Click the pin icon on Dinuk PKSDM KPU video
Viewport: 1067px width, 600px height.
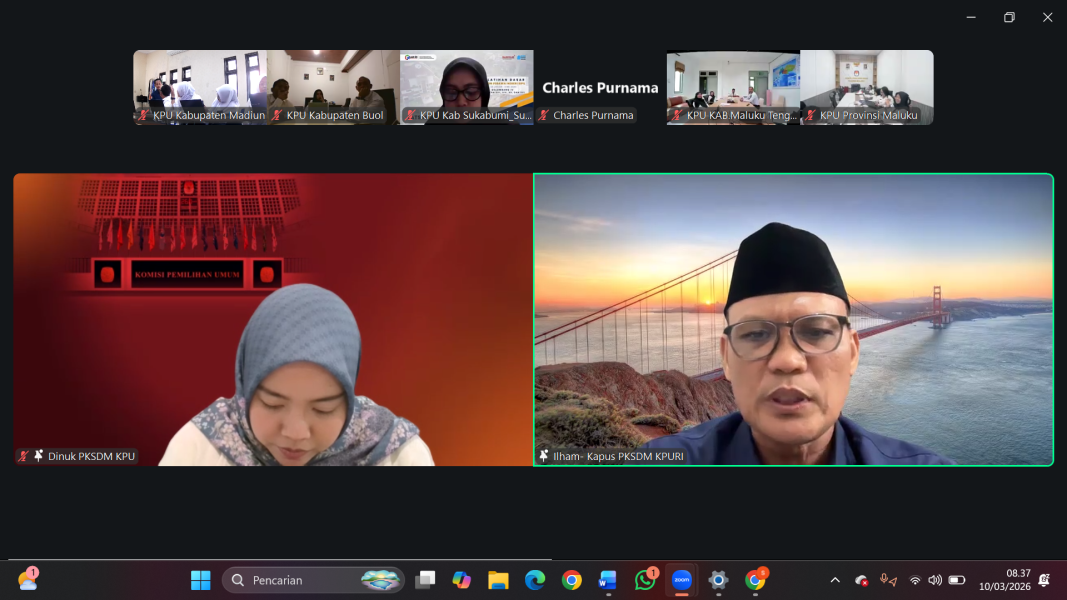tap(39, 456)
